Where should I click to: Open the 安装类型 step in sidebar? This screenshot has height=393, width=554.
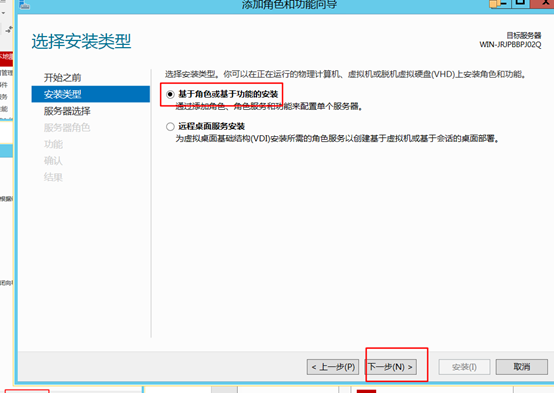[x=90, y=94]
